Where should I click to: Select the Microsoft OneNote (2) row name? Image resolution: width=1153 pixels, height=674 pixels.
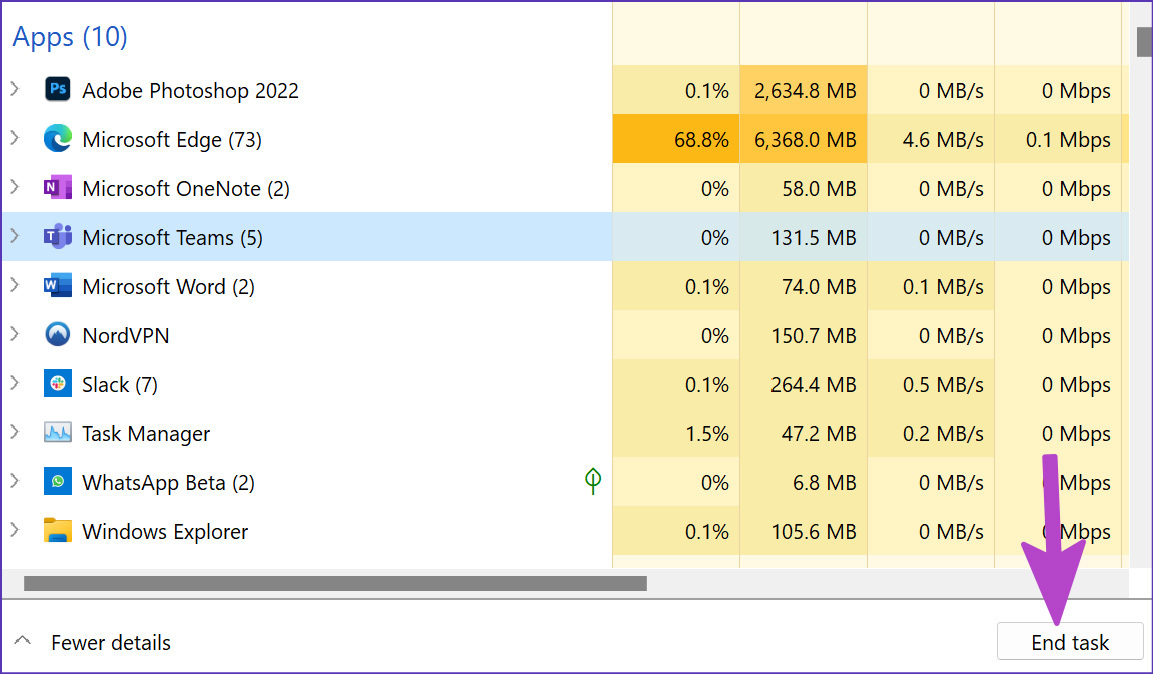pyautogui.click(x=186, y=189)
